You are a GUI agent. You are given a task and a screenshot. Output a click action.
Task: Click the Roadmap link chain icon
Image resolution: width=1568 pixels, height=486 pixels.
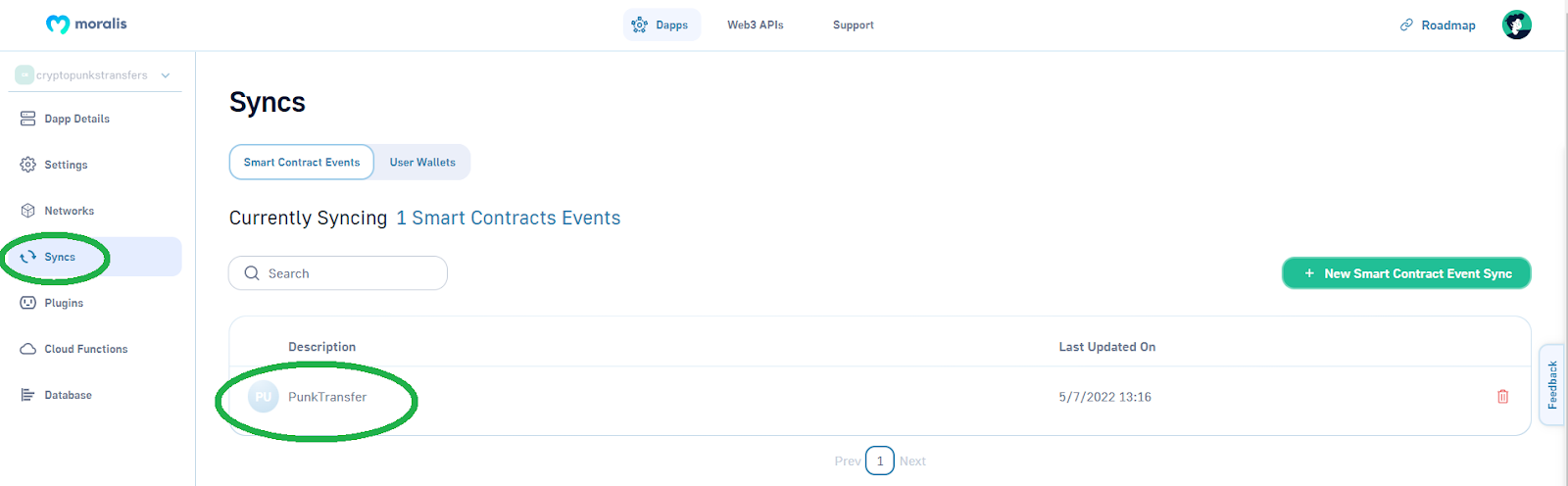click(x=1406, y=25)
